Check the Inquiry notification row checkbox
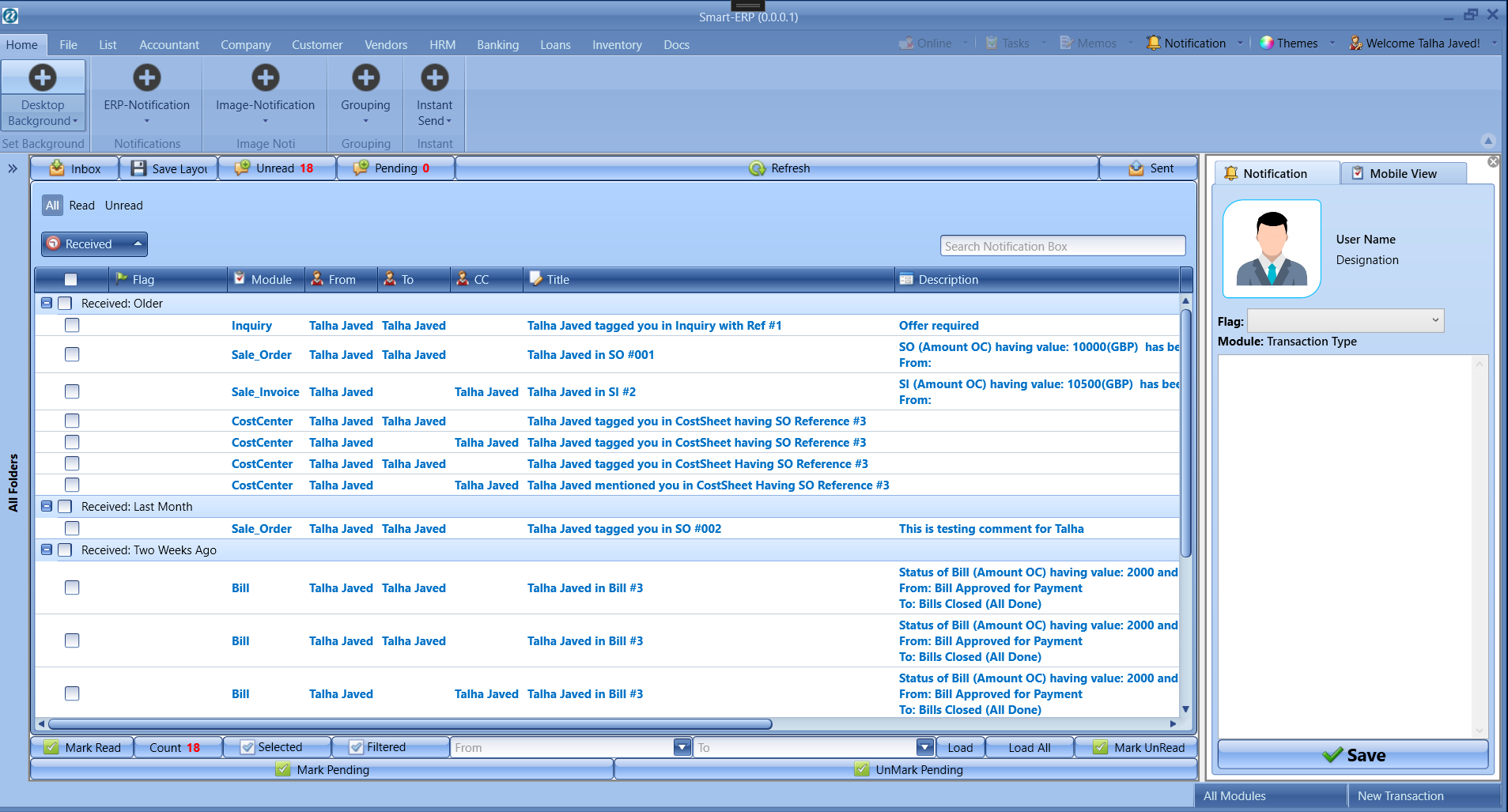The width and height of the screenshot is (1508, 812). tap(72, 325)
